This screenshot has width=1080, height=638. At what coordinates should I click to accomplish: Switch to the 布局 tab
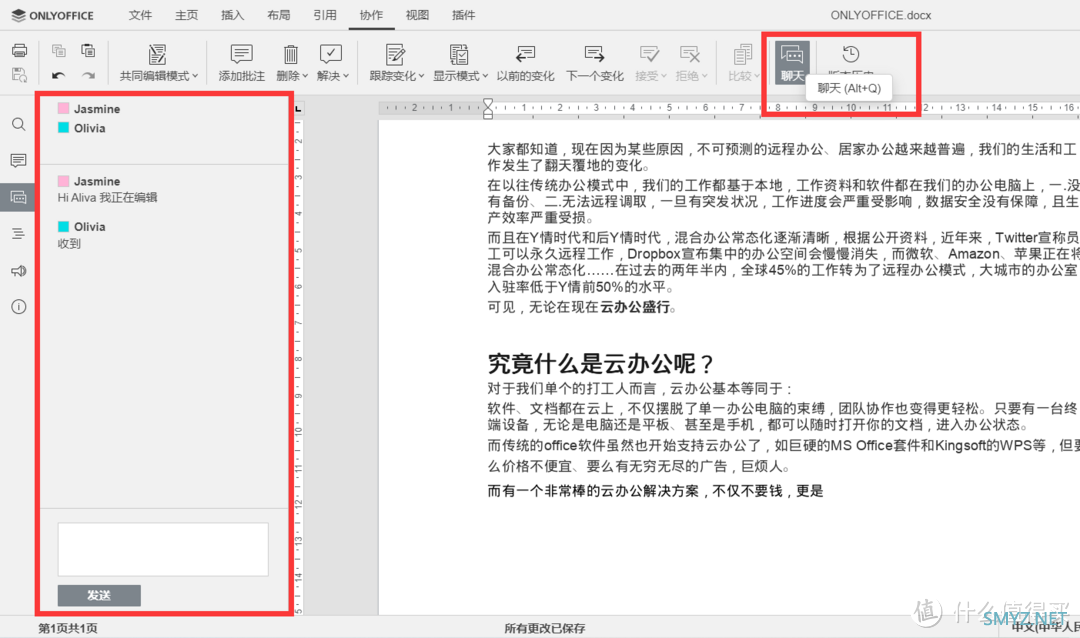(278, 14)
